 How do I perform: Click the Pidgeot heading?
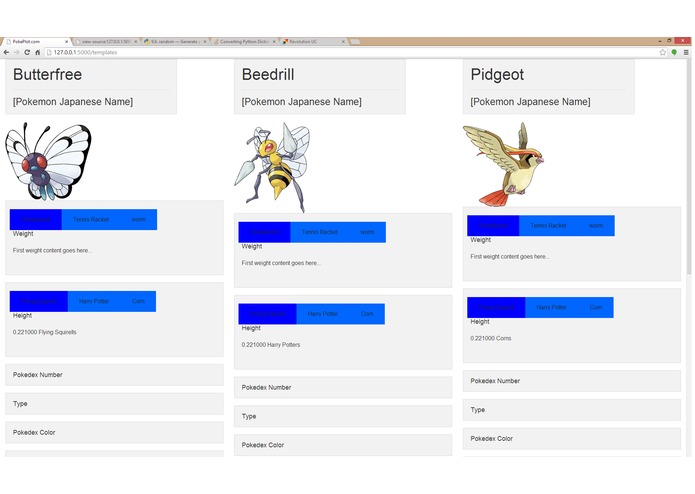click(x=497, y=74)
